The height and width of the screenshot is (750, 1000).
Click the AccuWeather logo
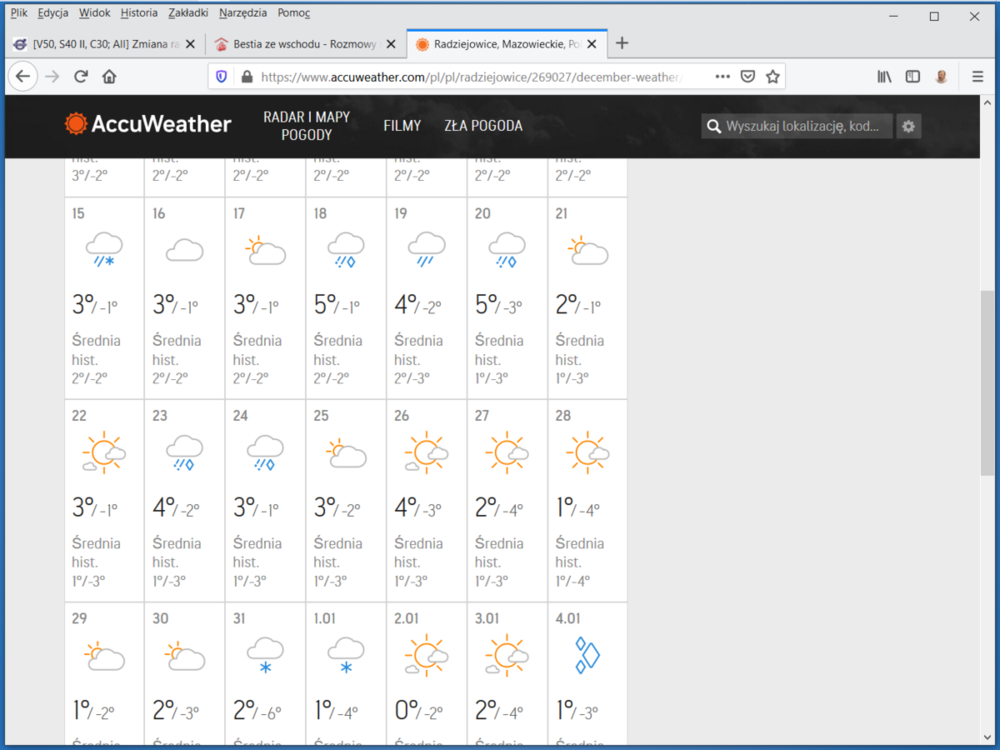(148, 125)
